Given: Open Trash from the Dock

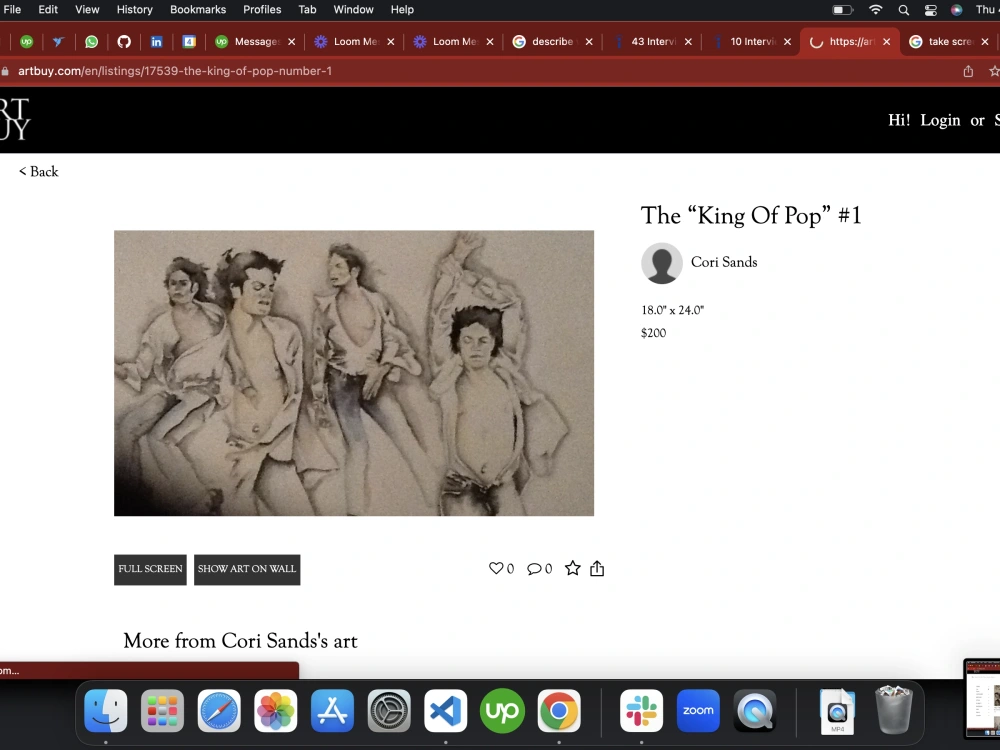Looking at the screenshot, I should click(x=894, y=710).
